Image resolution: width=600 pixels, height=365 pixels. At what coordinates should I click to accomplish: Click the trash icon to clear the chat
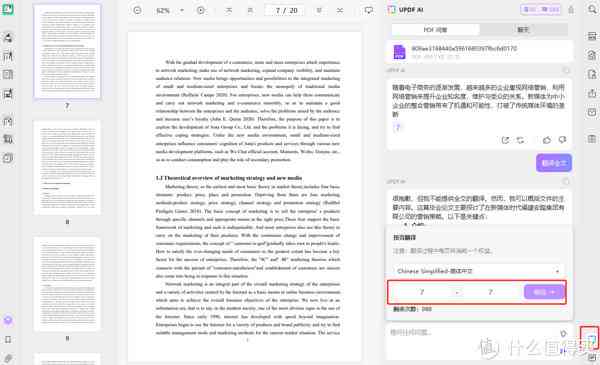tap(571, 10)
